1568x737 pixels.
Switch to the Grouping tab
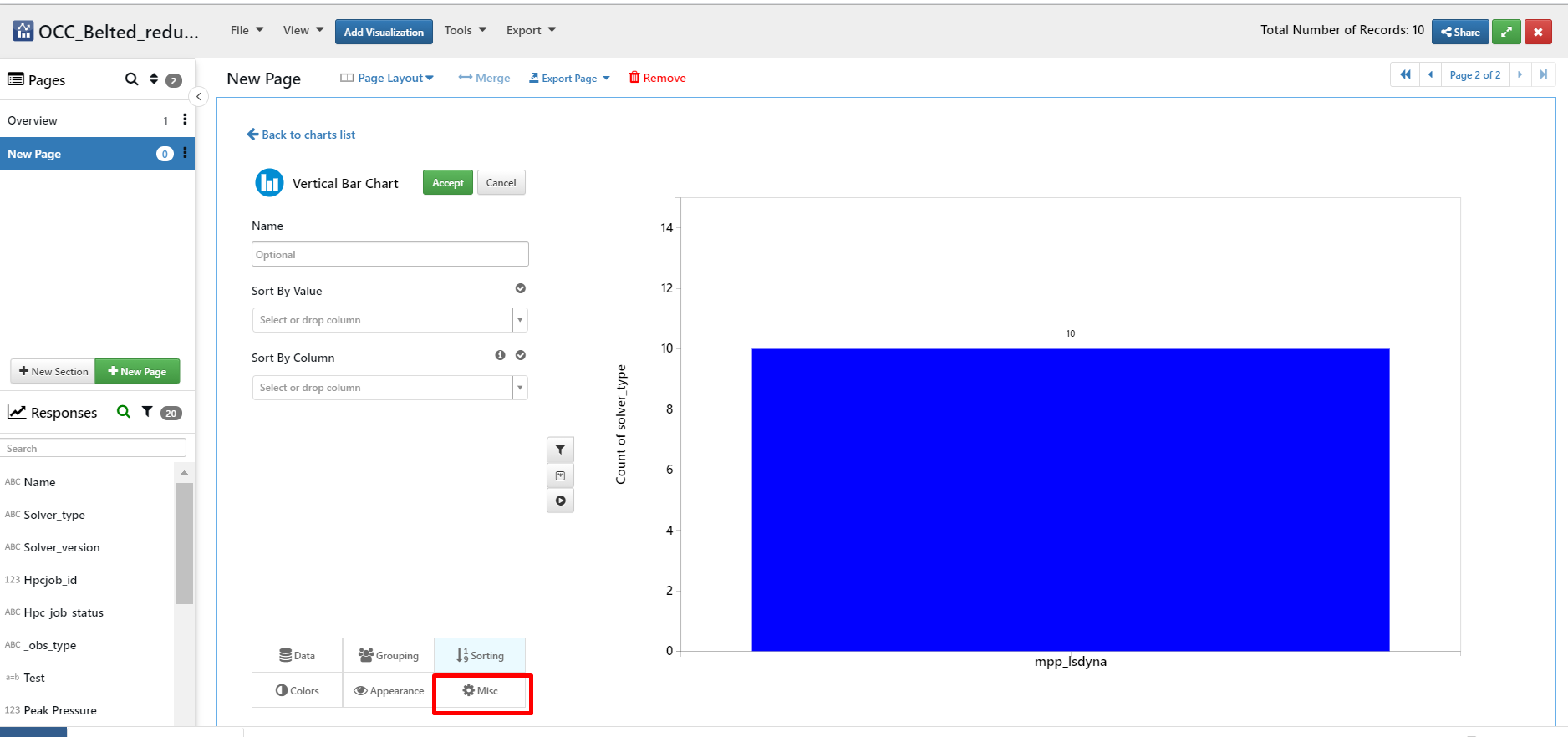point(389,655)
